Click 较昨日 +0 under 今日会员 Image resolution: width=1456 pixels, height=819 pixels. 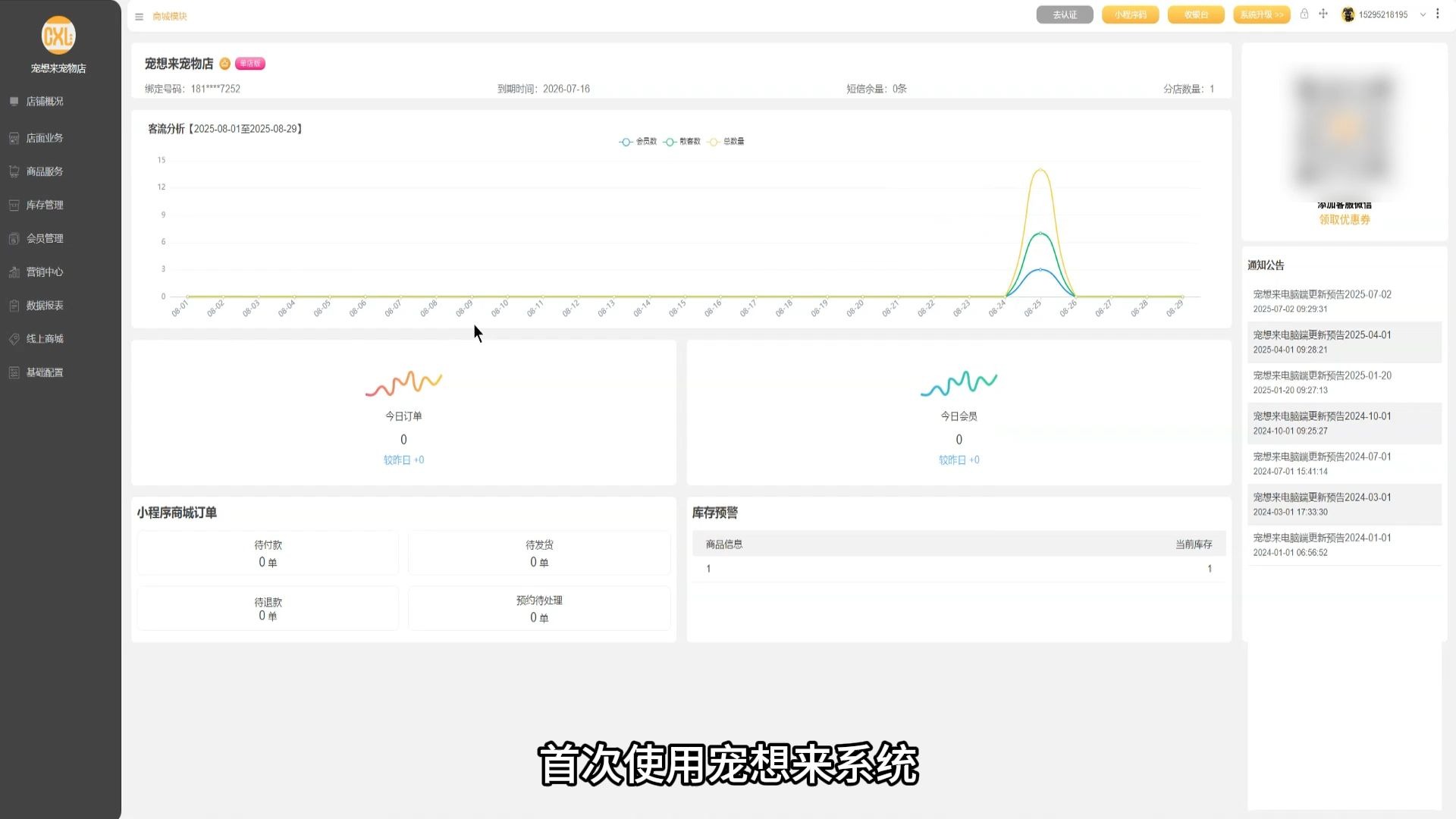[959, 460]
